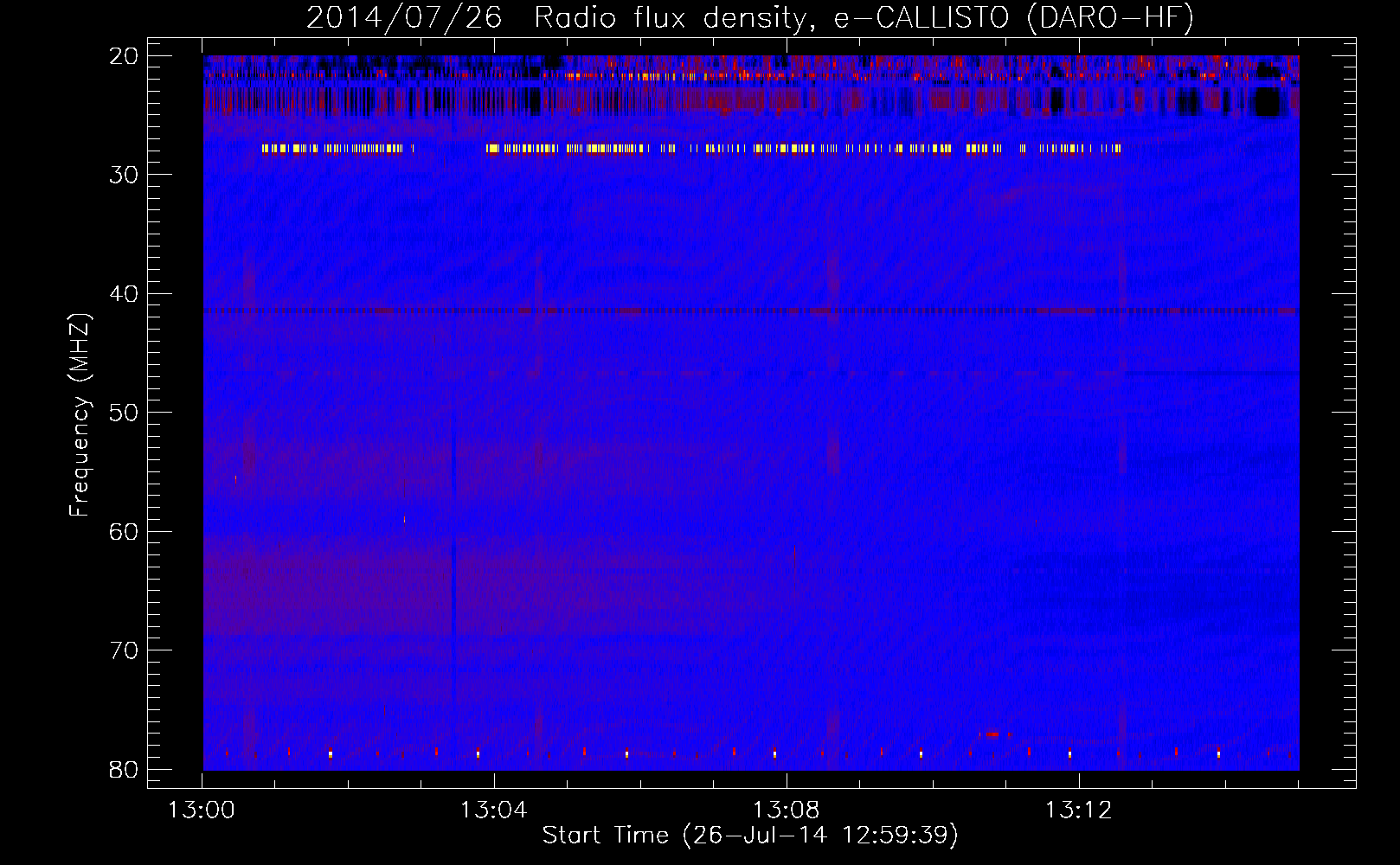Viewport: 1400px width, 865px height.
Task: Click the 40 frequency tick label
Action: click(x=125, y=294)
